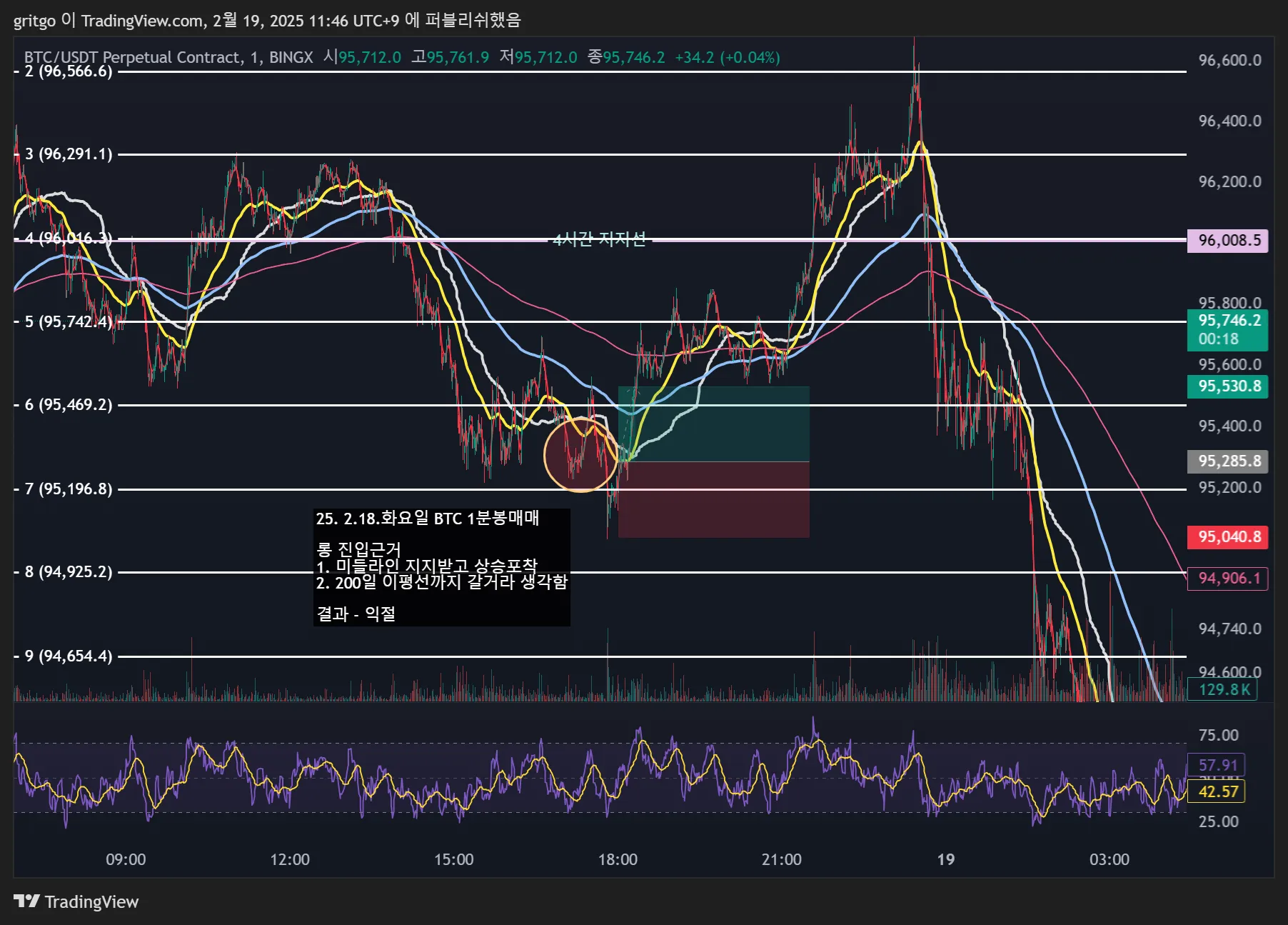Click the 96,200.0 price axis label
This screenshot has height=925, width=1288.
pos(1229,181)
